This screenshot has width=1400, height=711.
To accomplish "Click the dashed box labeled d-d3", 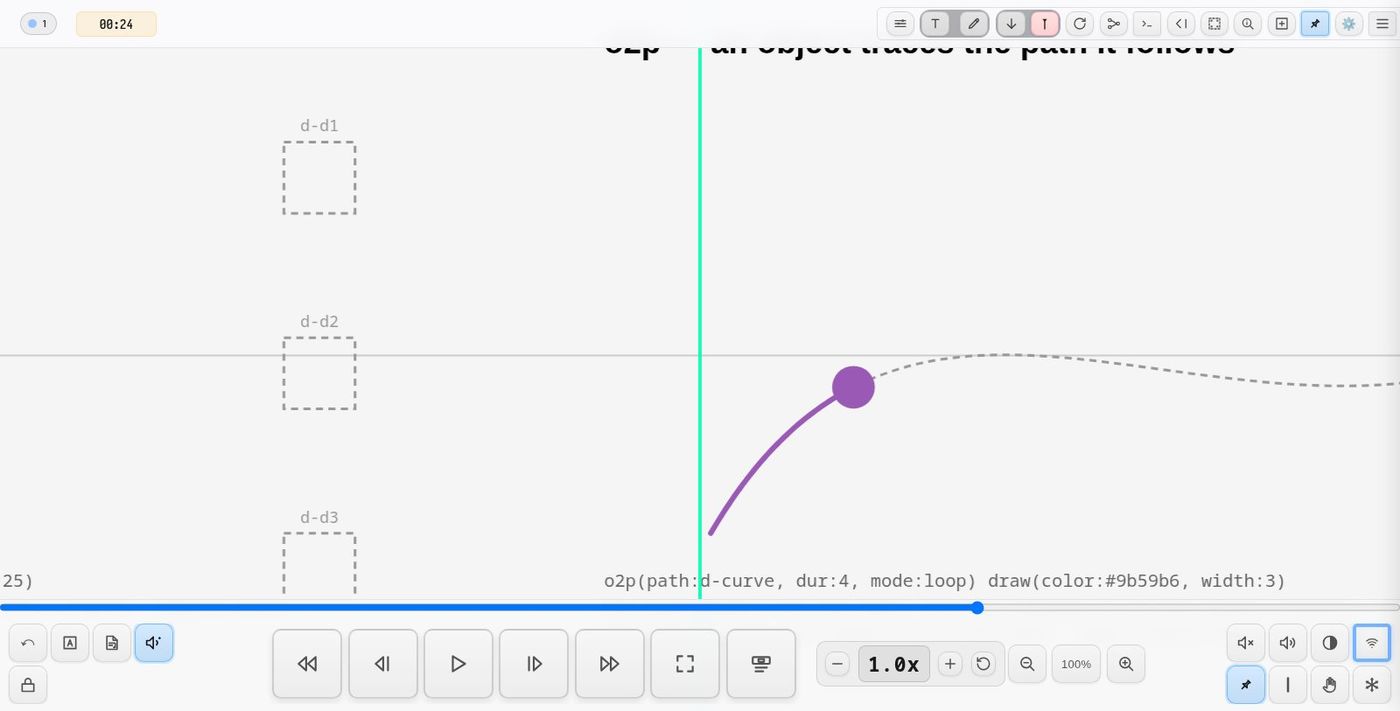I will point(319,563).
